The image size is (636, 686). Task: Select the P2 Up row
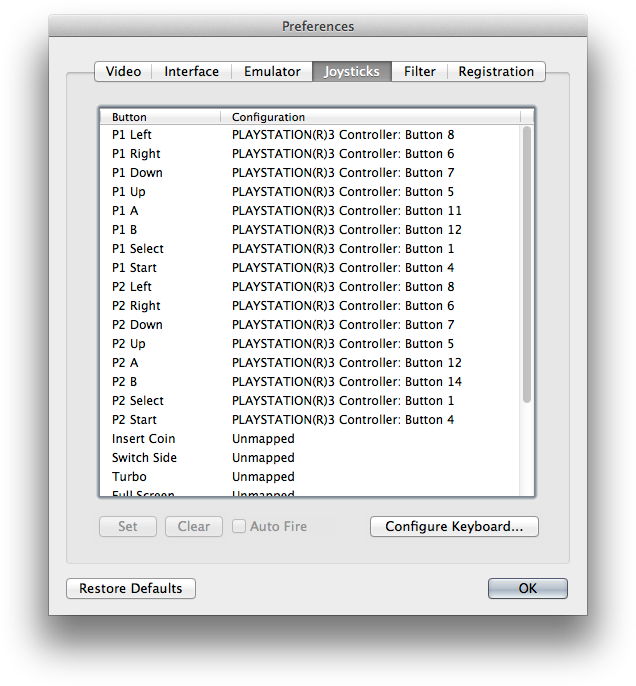(x=310, y=344)
